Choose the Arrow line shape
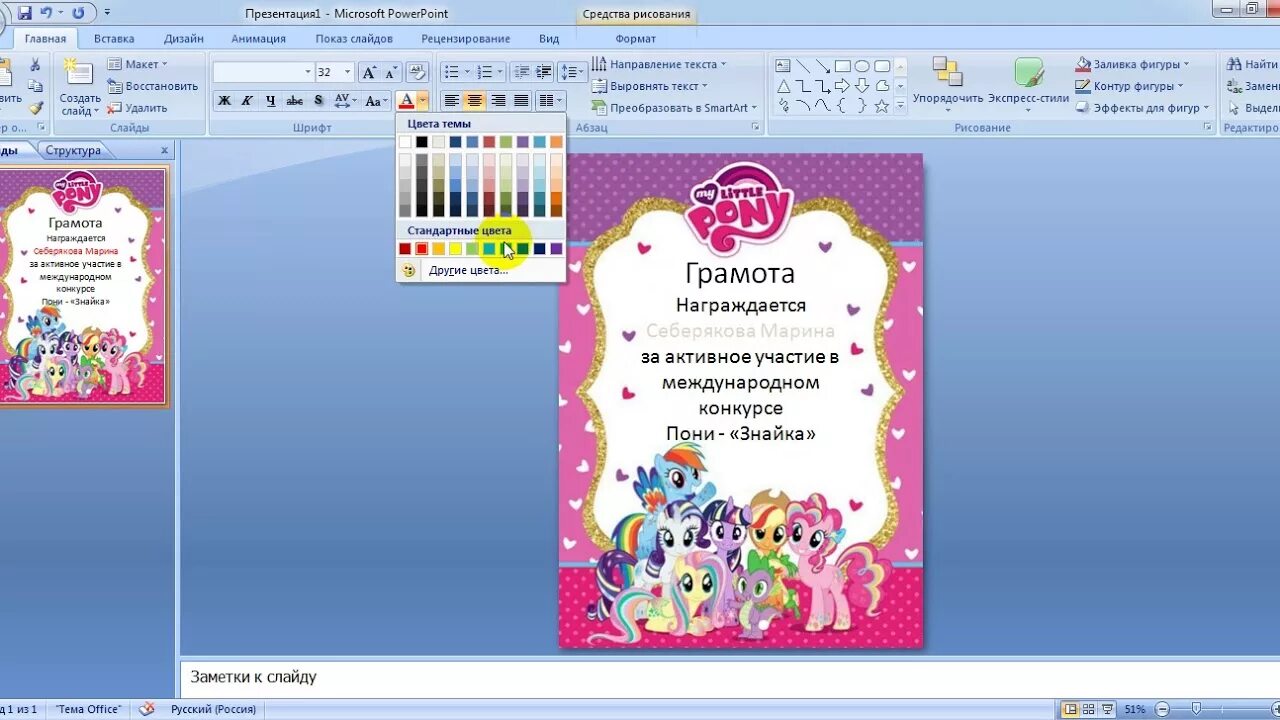Viewport: 1280px width, 720px height. coord(823,66)
